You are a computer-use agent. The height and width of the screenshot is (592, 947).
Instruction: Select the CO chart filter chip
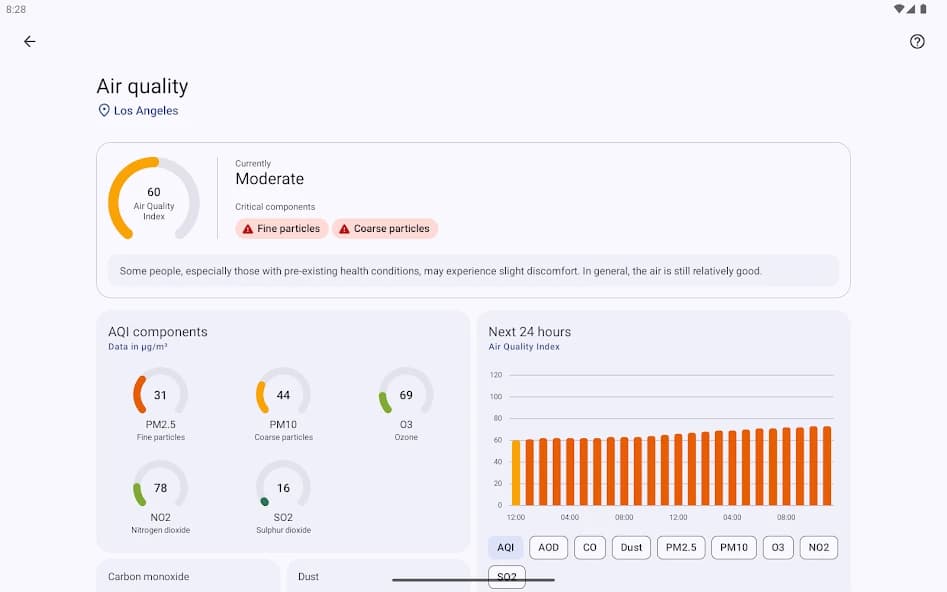pos(590,547)
